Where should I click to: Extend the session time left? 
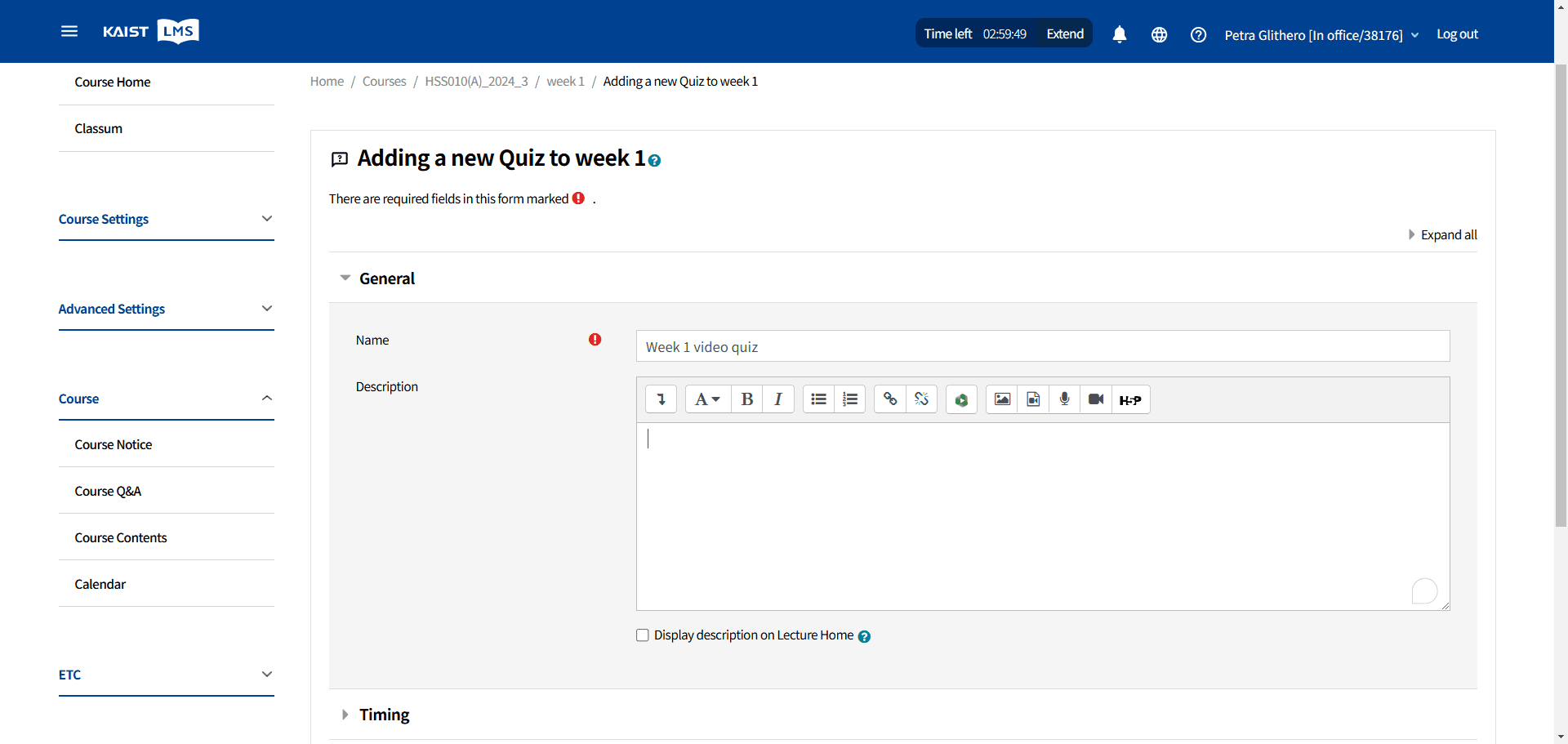[x=1065, y=33]
